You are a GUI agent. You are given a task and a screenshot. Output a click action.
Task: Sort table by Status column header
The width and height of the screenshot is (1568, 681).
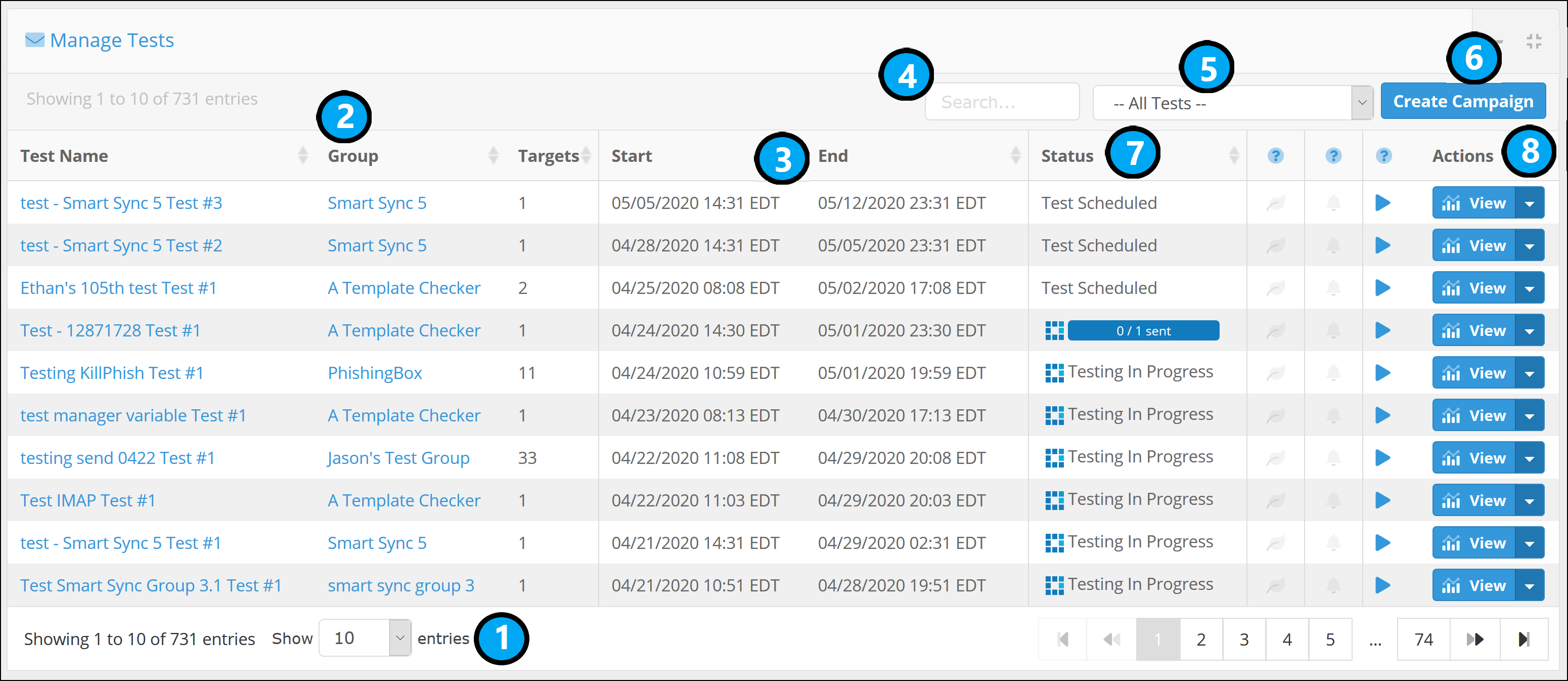(1067, 156)
